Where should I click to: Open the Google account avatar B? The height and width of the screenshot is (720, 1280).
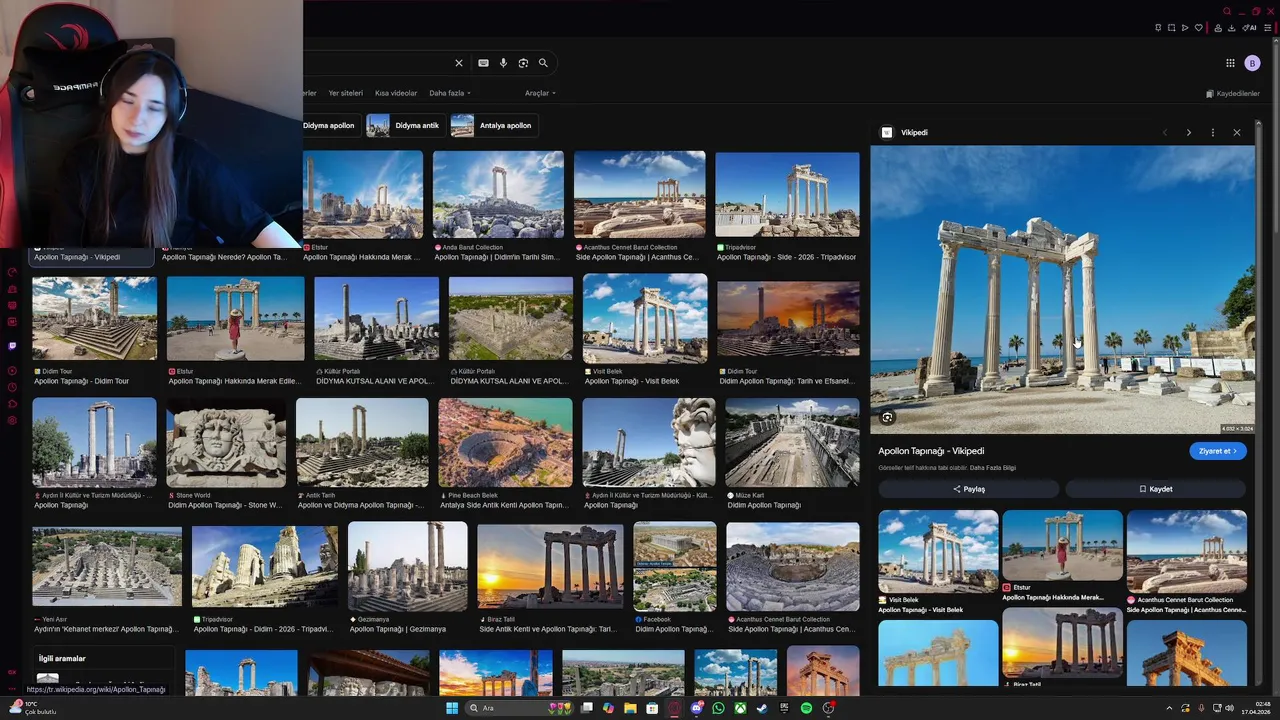coord(1252,63)
